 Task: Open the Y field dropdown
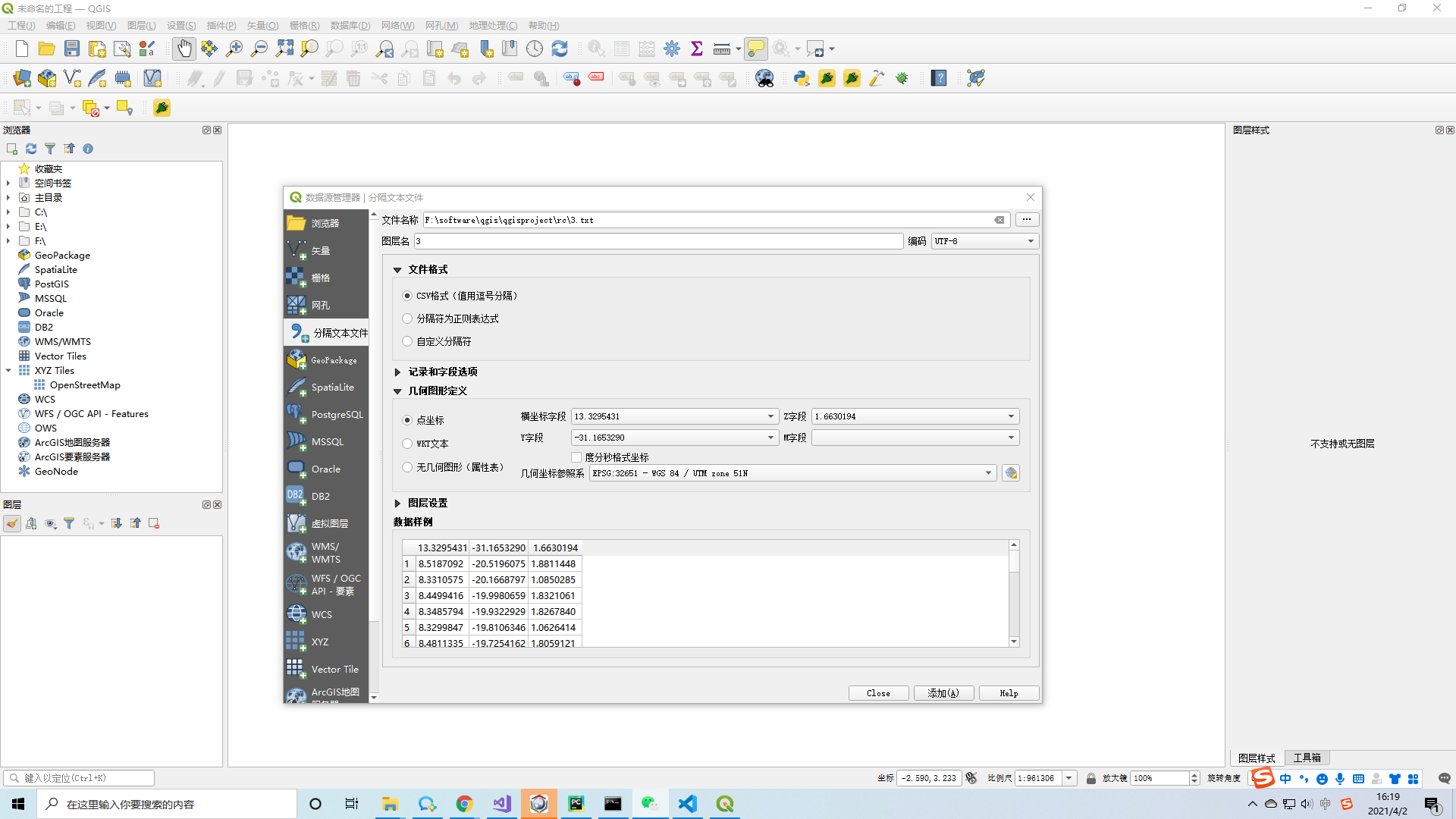click(674, 438)
